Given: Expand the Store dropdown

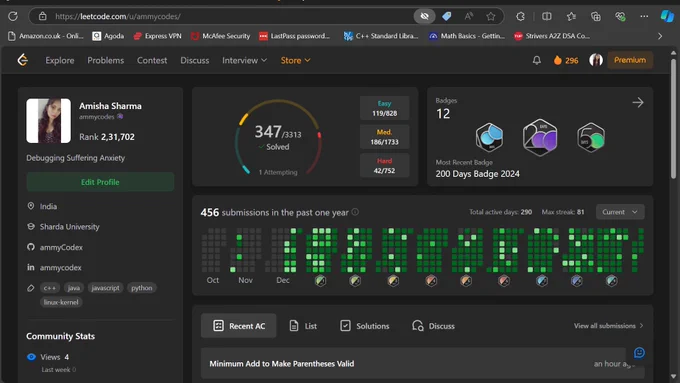Looking at the screenshot, I should pyautogui.click(x=295, y=61).
